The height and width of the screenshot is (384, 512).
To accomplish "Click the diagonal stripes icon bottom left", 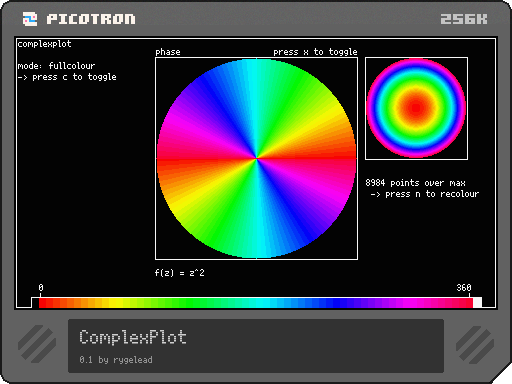I will click(x=37, y=344).
